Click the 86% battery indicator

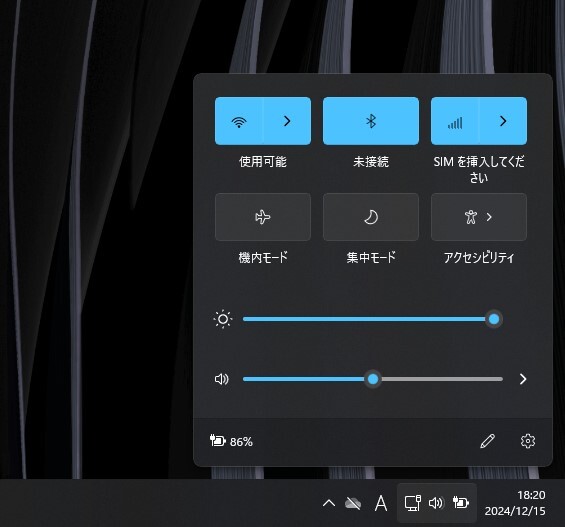231,441
